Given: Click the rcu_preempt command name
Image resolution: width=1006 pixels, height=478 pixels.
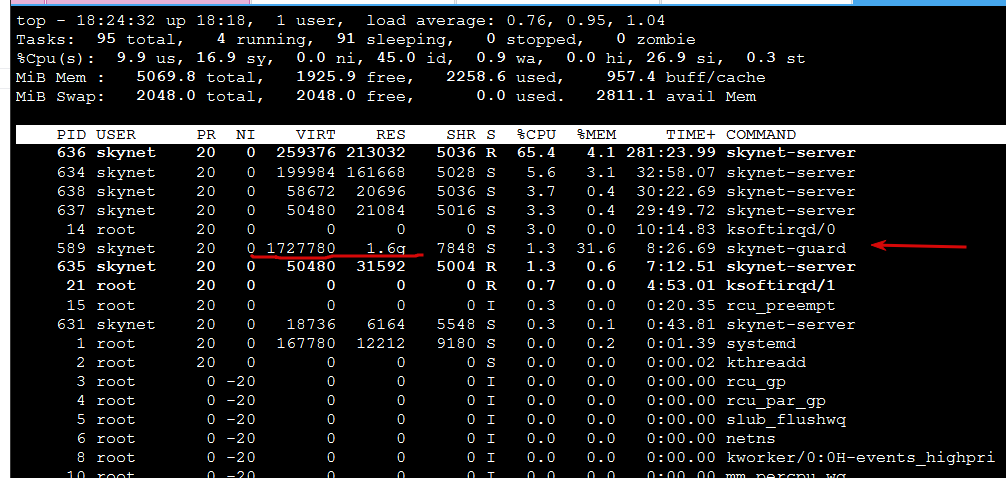Looking at the screenshot, I should pos(781,305).
